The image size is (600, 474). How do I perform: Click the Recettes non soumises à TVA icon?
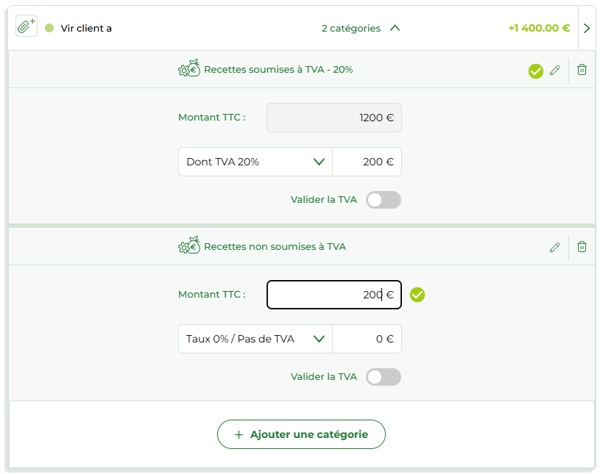pyautogui.click(x=189, y=246)
